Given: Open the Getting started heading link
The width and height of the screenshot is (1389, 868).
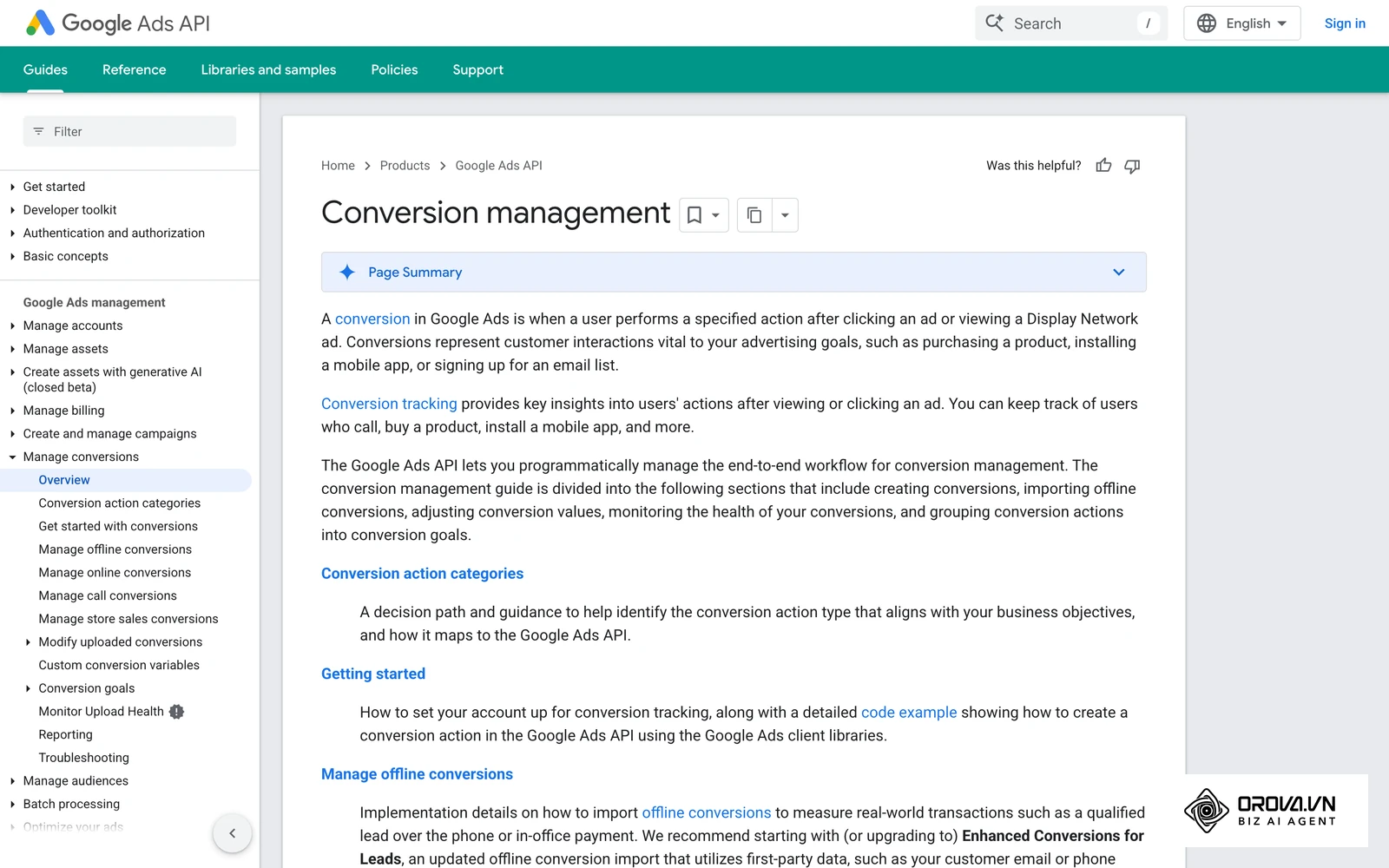Looking at the screenshot, I should click(x=373, y=674).
